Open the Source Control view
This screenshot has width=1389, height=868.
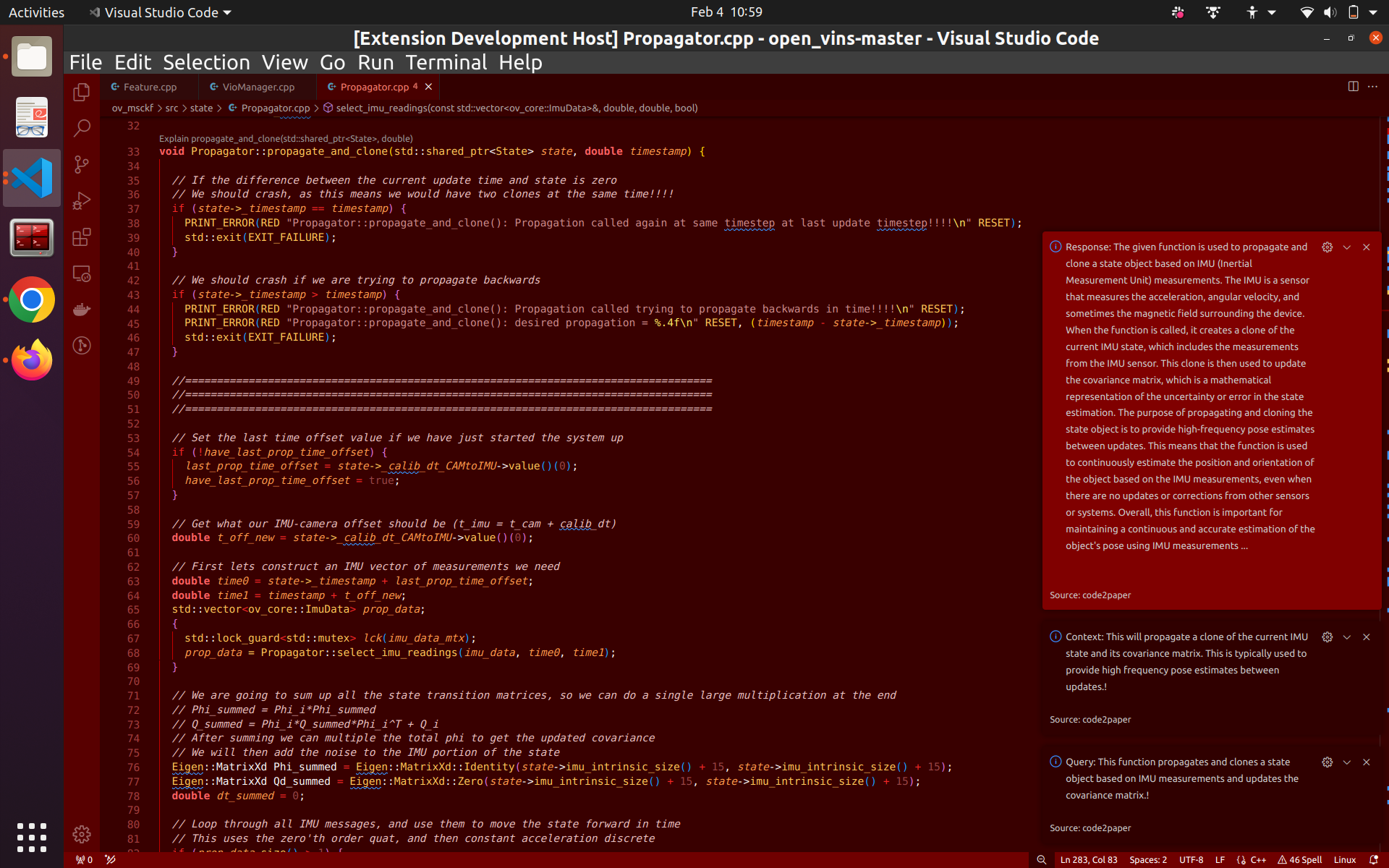click(82, 165)
